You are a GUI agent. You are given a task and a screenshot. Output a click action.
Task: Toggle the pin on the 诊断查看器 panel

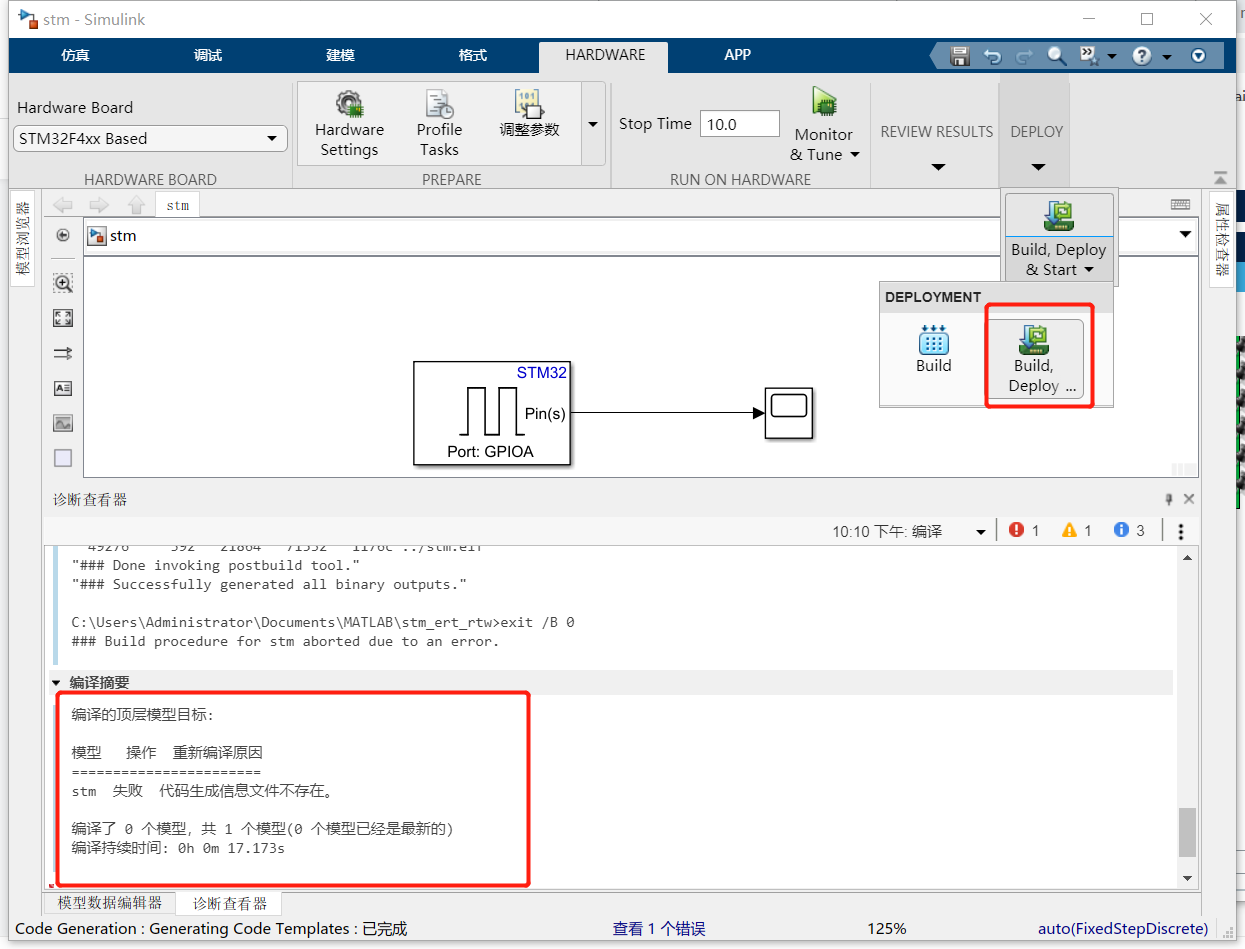coord(1168,498)
